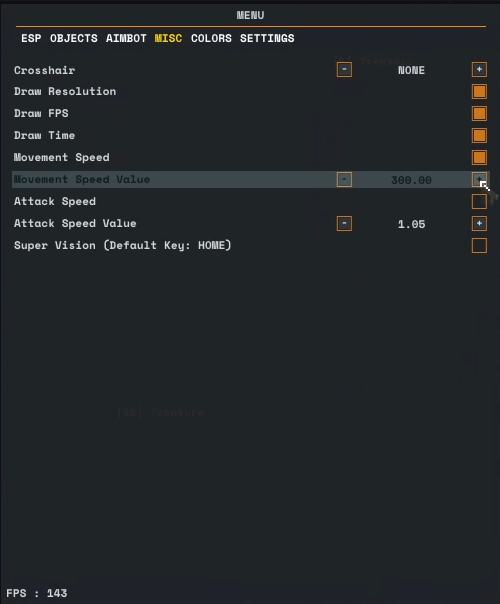Decrease Movement Speed Value with minus
This screenshot has width=500, height=604.
point(344,180)
